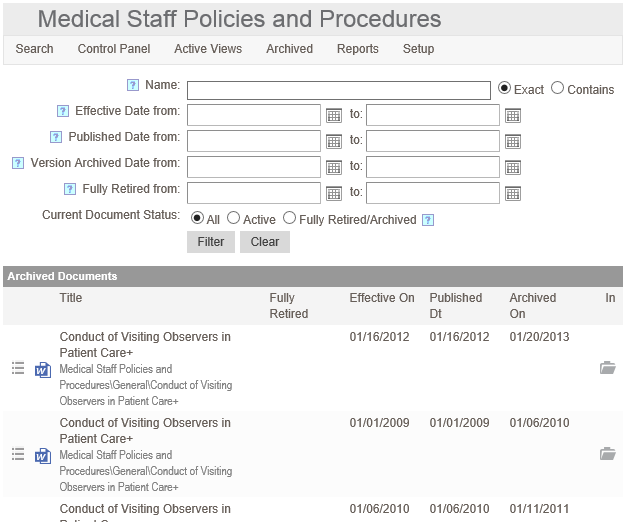The width and height of the screenshot is (628, 522).
Task: Choose Fully Retired/Archived status radio
Action: tap(290, 218)
